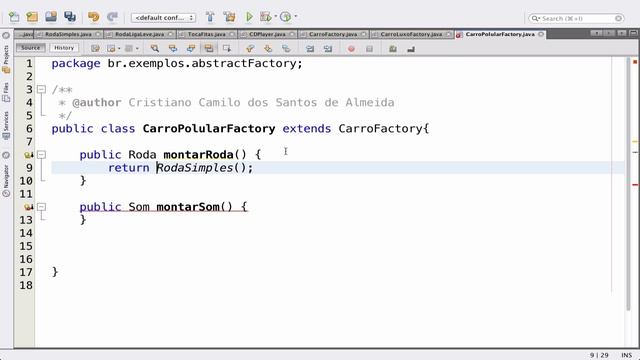
Task: Click the Search input field
Action: [576, 18]
